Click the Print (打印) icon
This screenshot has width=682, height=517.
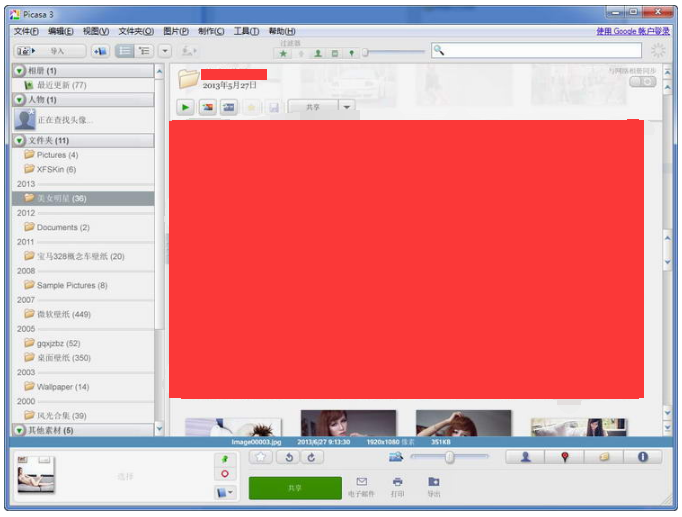click(398, 482)
